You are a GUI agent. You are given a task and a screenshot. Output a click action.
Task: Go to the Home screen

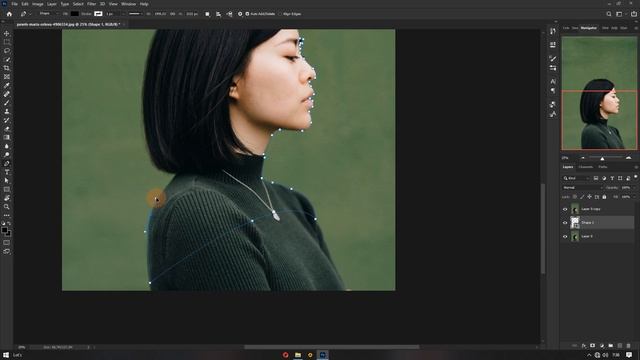(9, 14)
